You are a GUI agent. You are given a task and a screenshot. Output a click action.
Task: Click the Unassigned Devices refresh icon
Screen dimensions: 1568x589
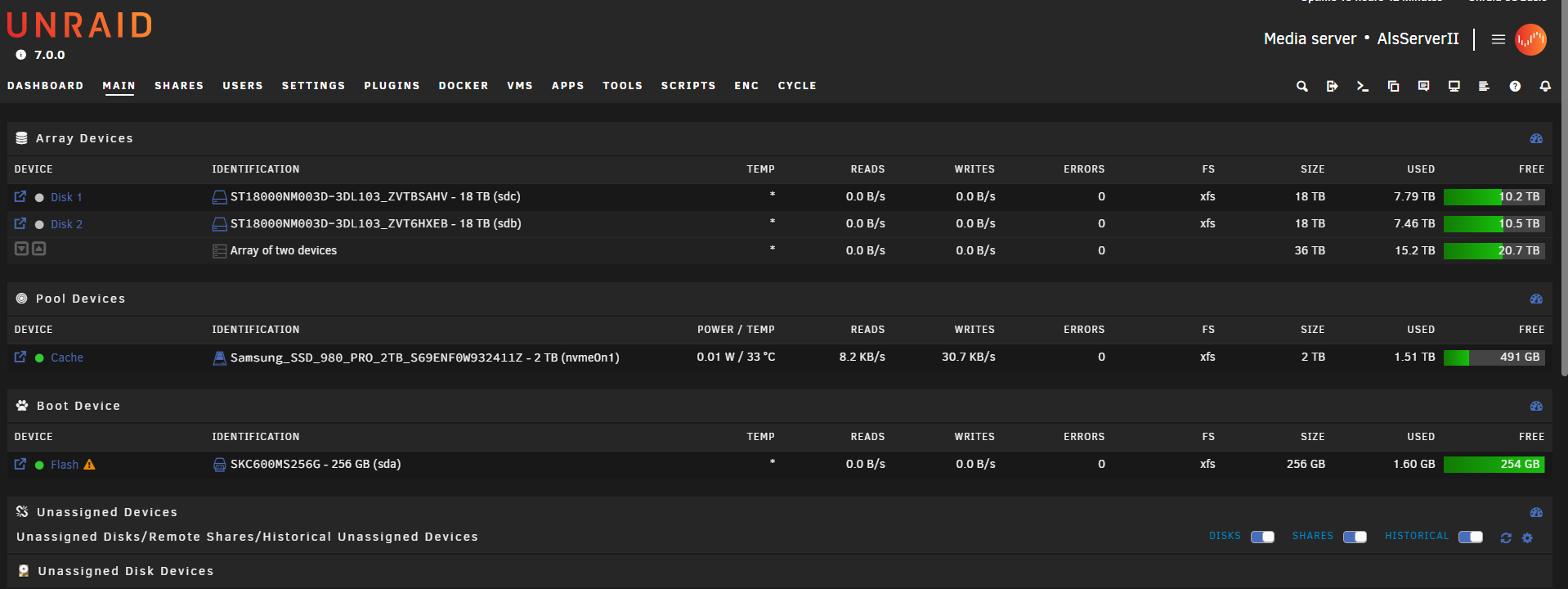pos(1506,537)
